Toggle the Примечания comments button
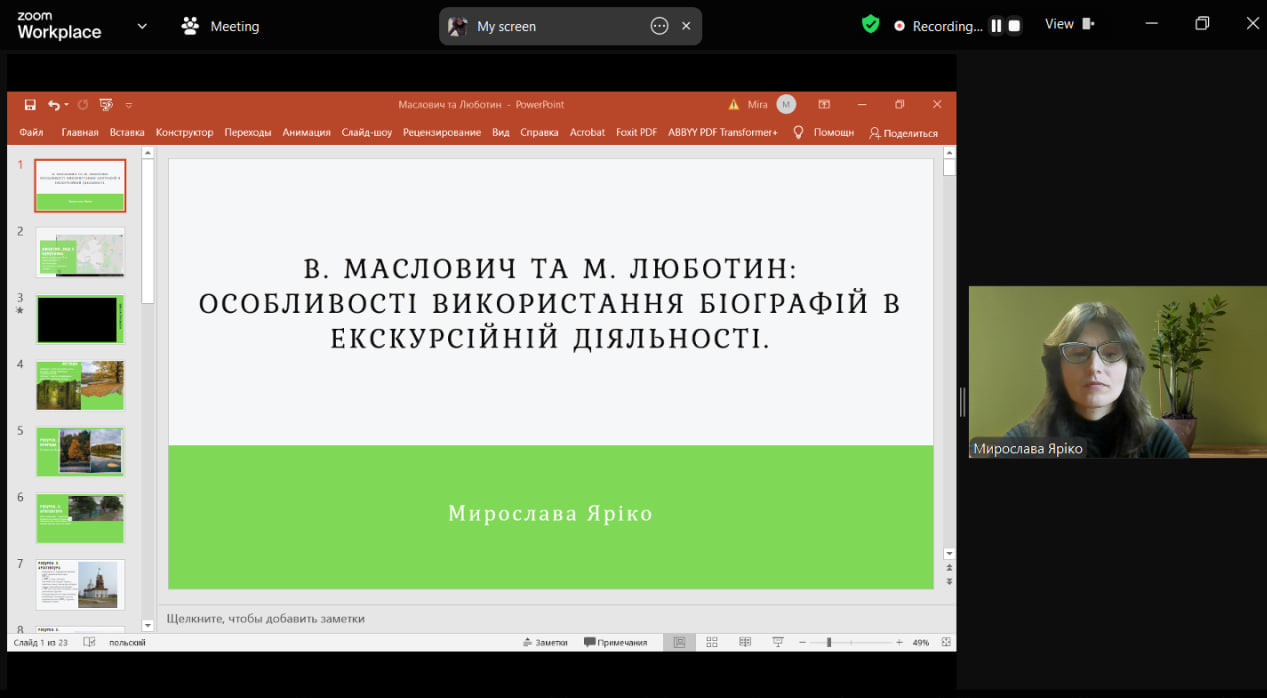This screenshot has height=698, width=1267. coord(615,642)
